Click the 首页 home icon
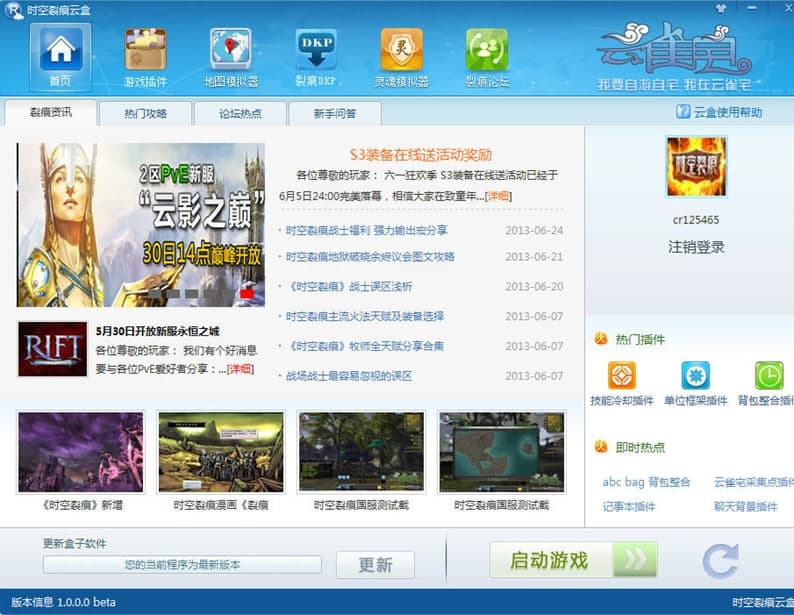Screen dimensions: 794x615 pos(60,51)
